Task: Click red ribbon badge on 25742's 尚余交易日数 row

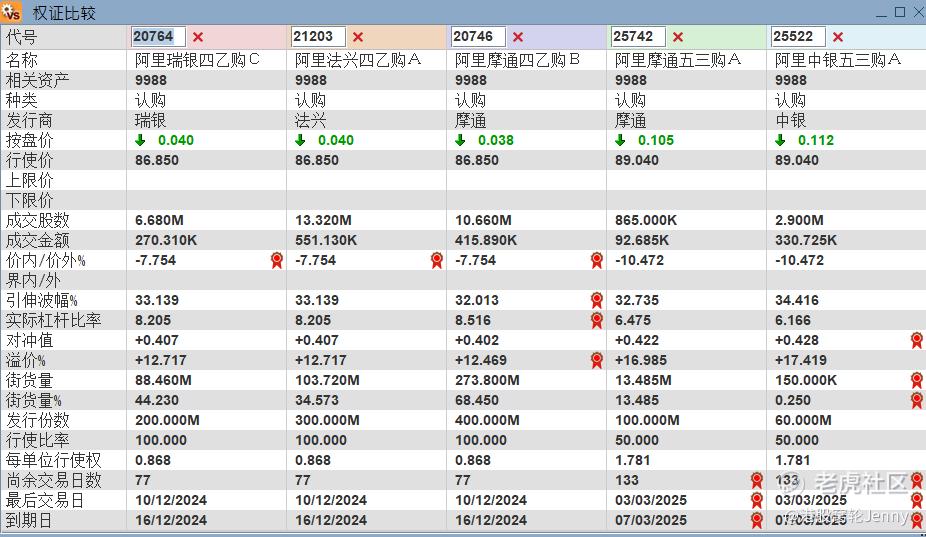Action: [757, 480]
